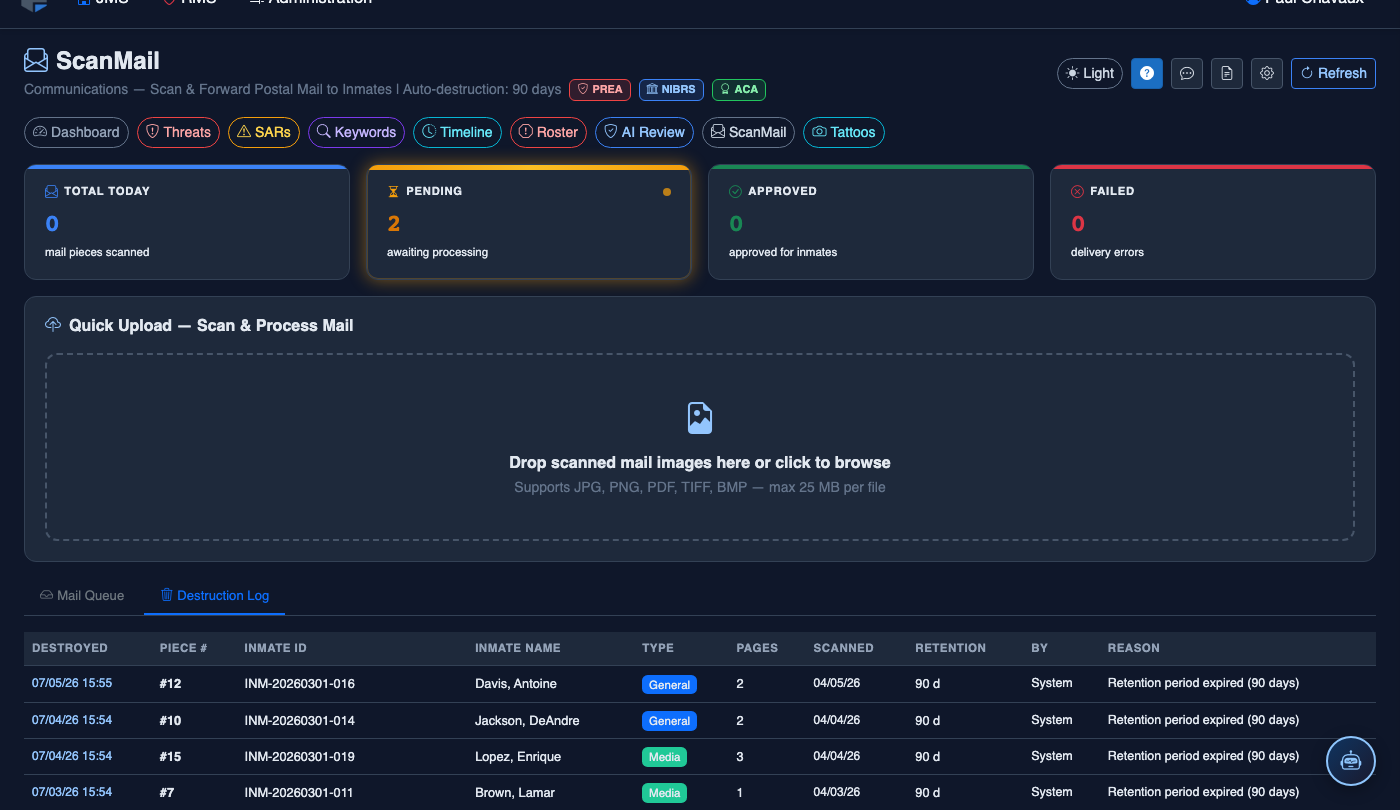The width and height of the screenshot is (1400, 810).
Task: Click the help question mark icon
Action: pos(1147,73)
